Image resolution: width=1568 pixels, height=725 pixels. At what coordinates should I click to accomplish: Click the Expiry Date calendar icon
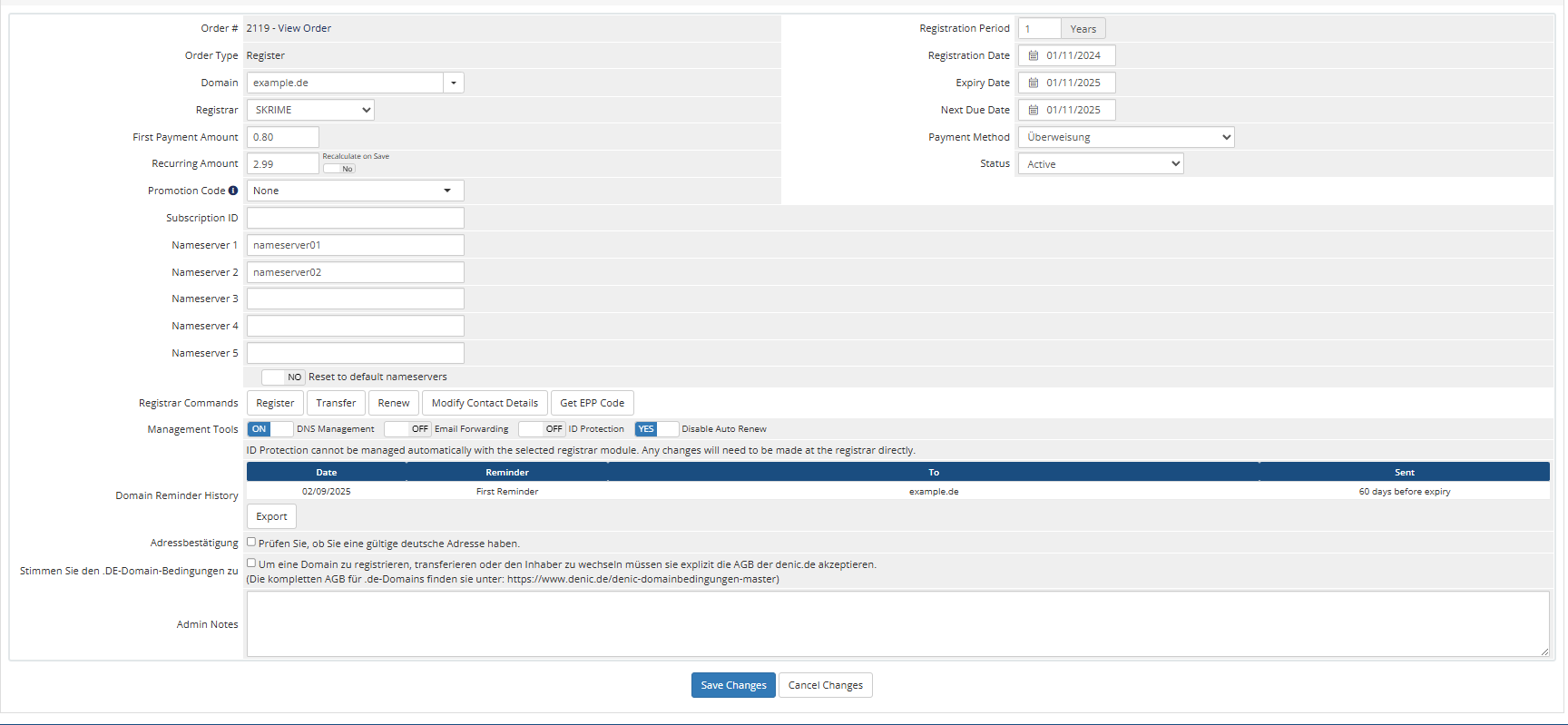pyautogui.click(x=1033, y=83)
